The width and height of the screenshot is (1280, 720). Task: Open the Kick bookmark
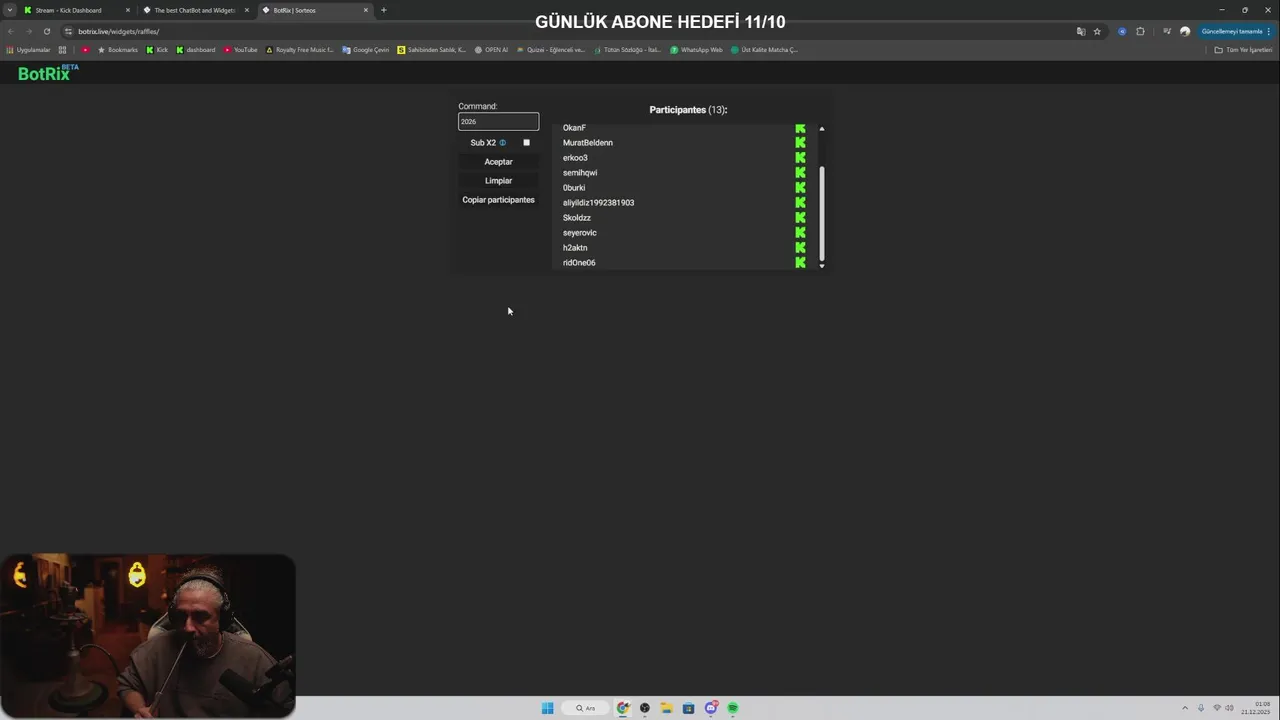pyautogui.click(x=157, y=50)
